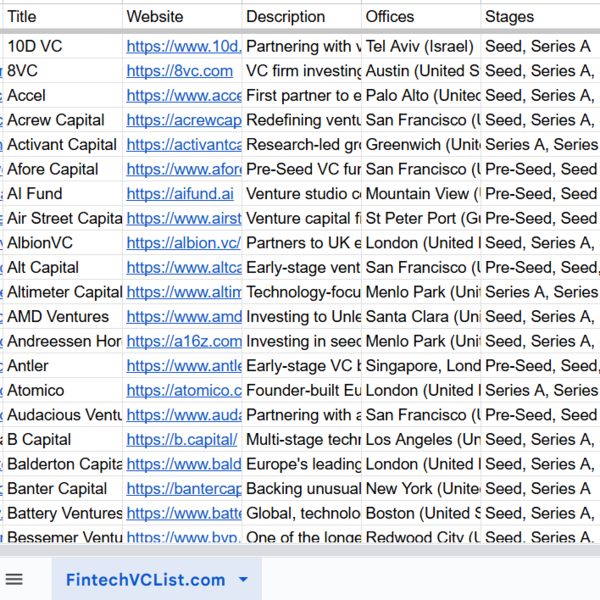
Task: Open the https://8vc.com link
Action: (x=179, y=71)
